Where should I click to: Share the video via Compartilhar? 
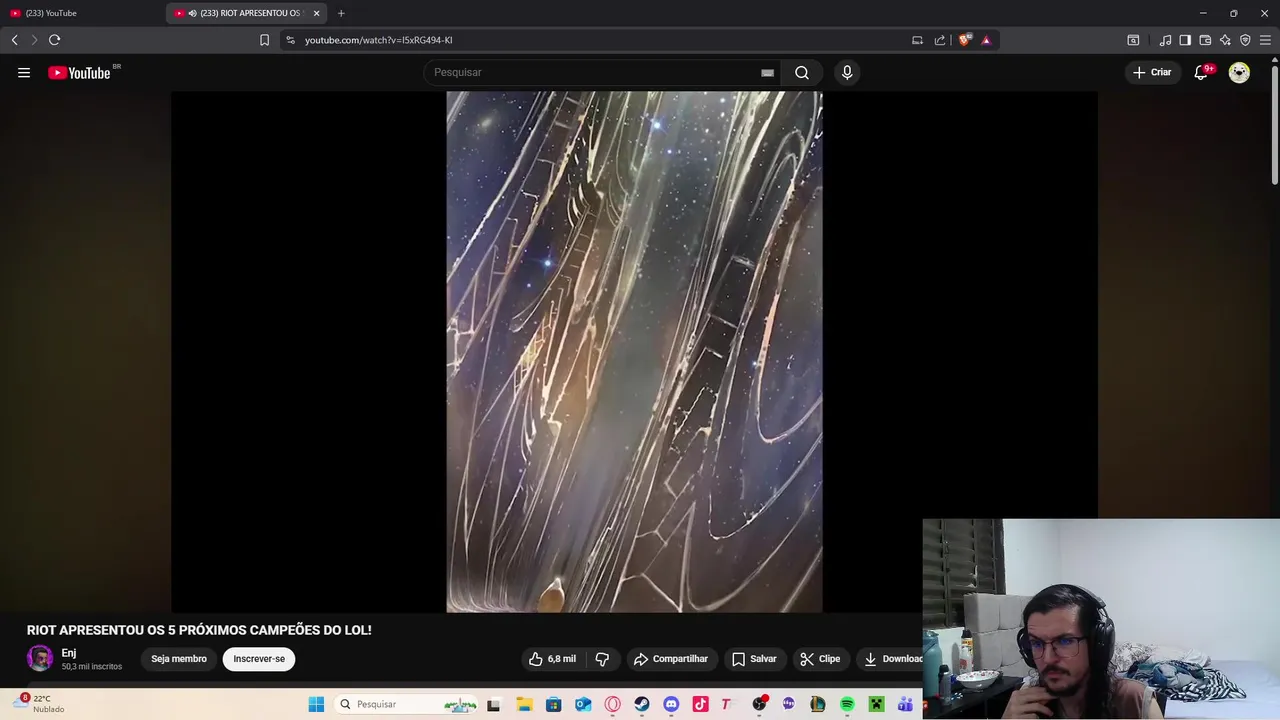(671, 659)
